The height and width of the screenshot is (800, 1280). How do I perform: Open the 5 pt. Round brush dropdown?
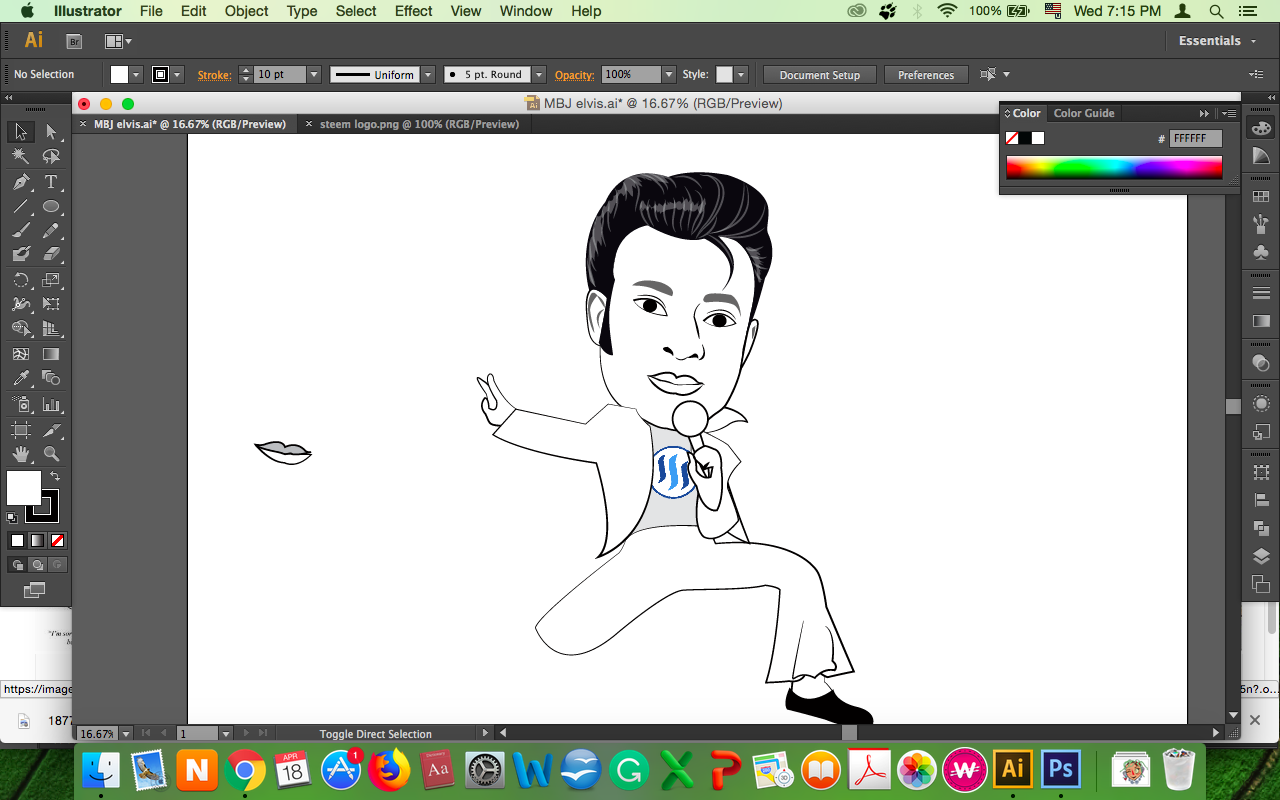539,75
